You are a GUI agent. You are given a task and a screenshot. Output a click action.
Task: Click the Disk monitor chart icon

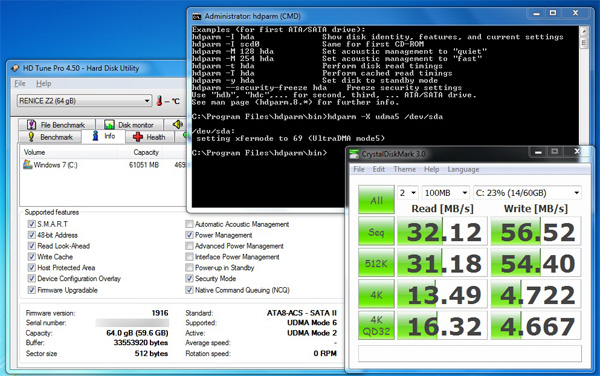click(x=109, y=125)
